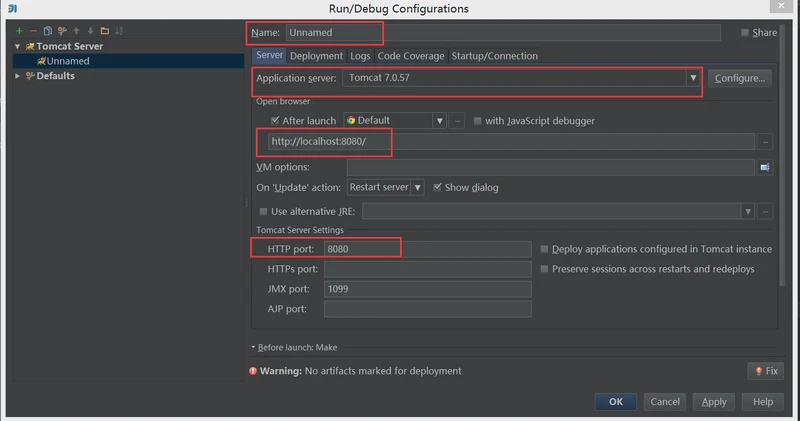Expand the Before launch: Make section
Screen dimensions: 800x421
tap(253, 348)
